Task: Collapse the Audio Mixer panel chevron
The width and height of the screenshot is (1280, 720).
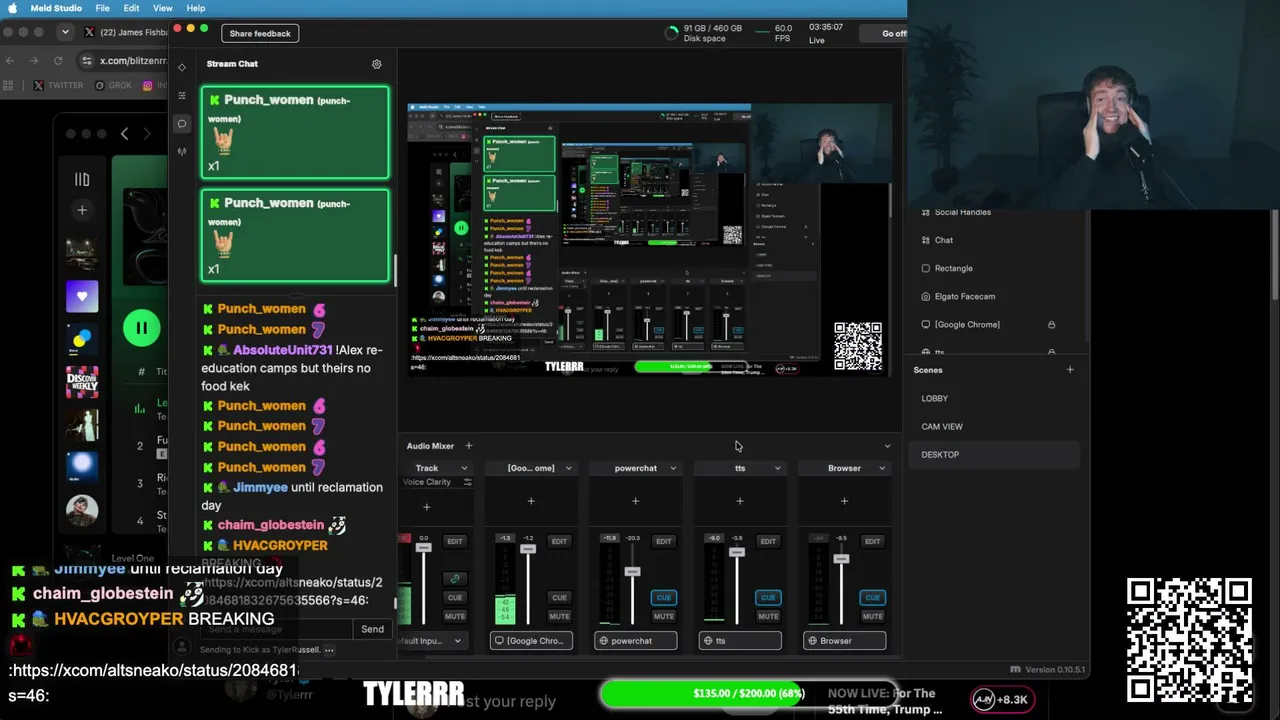Action: [887, 446]
